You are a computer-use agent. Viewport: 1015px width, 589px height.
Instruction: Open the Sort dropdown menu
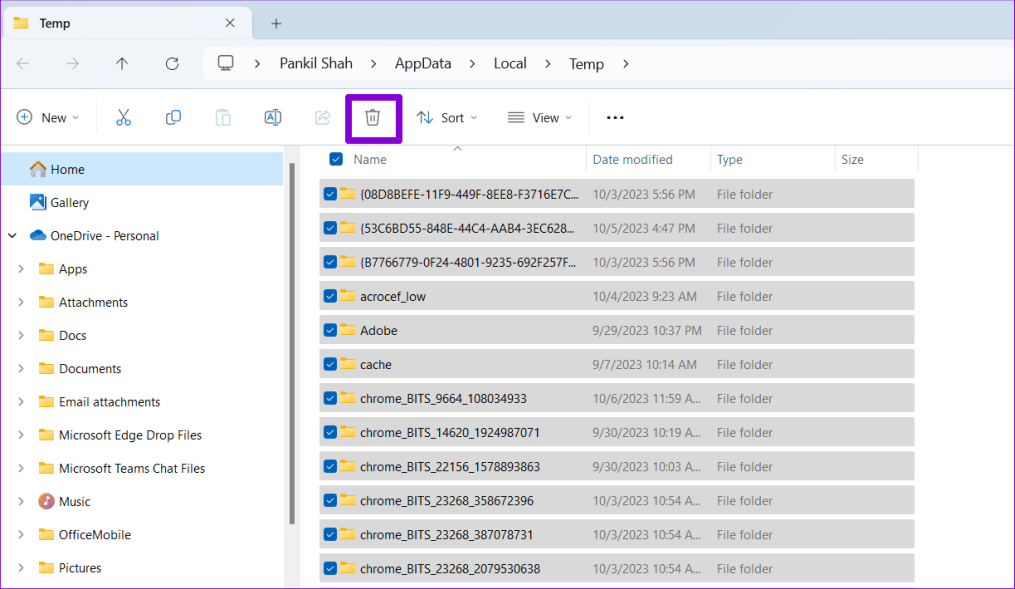tap(447, 117)
